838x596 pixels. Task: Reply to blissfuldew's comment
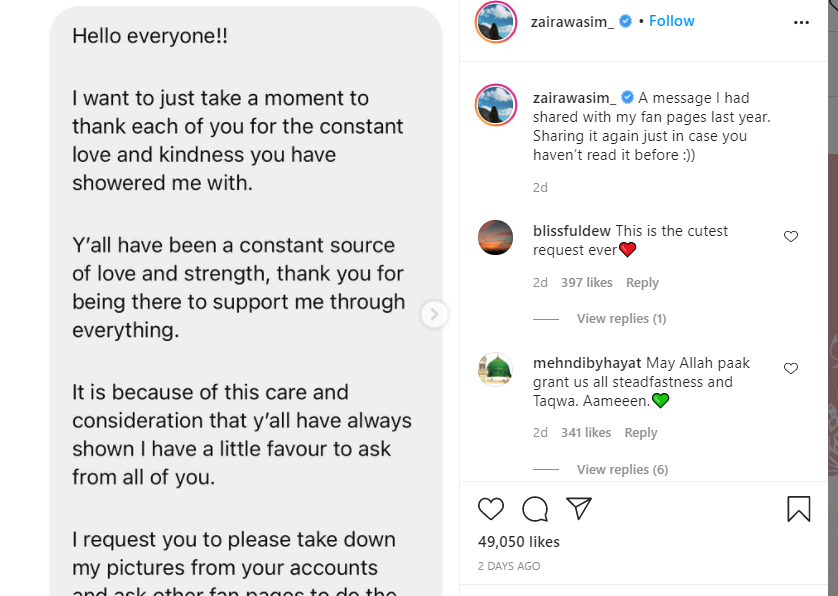(x=642, y=283)
